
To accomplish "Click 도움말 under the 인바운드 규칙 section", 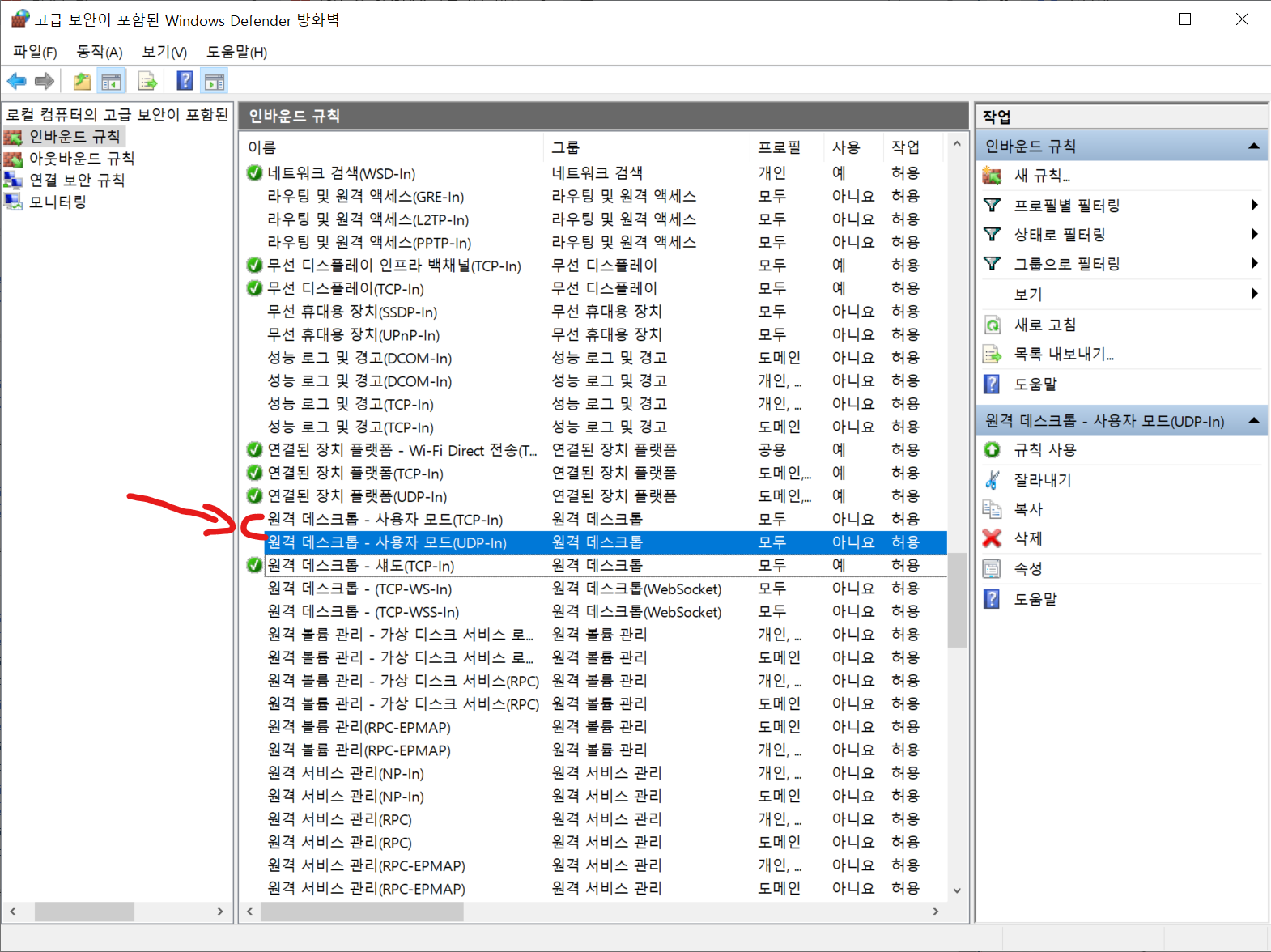I will [x=1035, y=384].
